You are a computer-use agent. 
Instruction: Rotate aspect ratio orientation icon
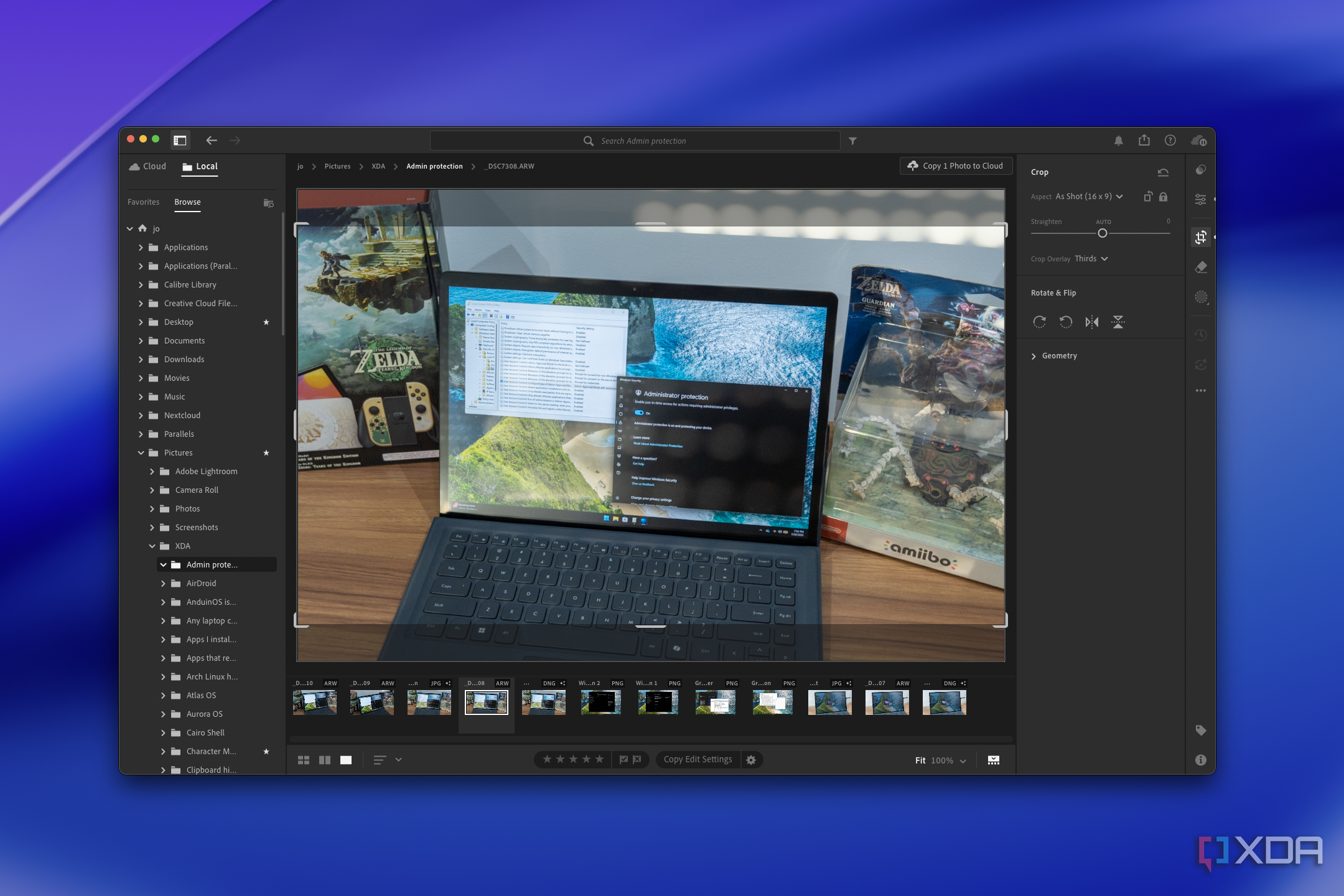1148,197
